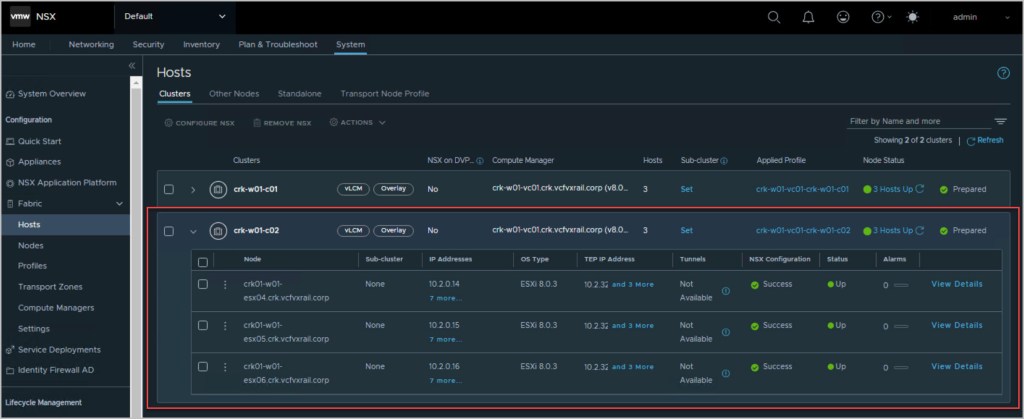This screenshot has height=419, width=1024.
Task: Expand the crk-w01-c01 cluster row
Action: tap(192, 189)
